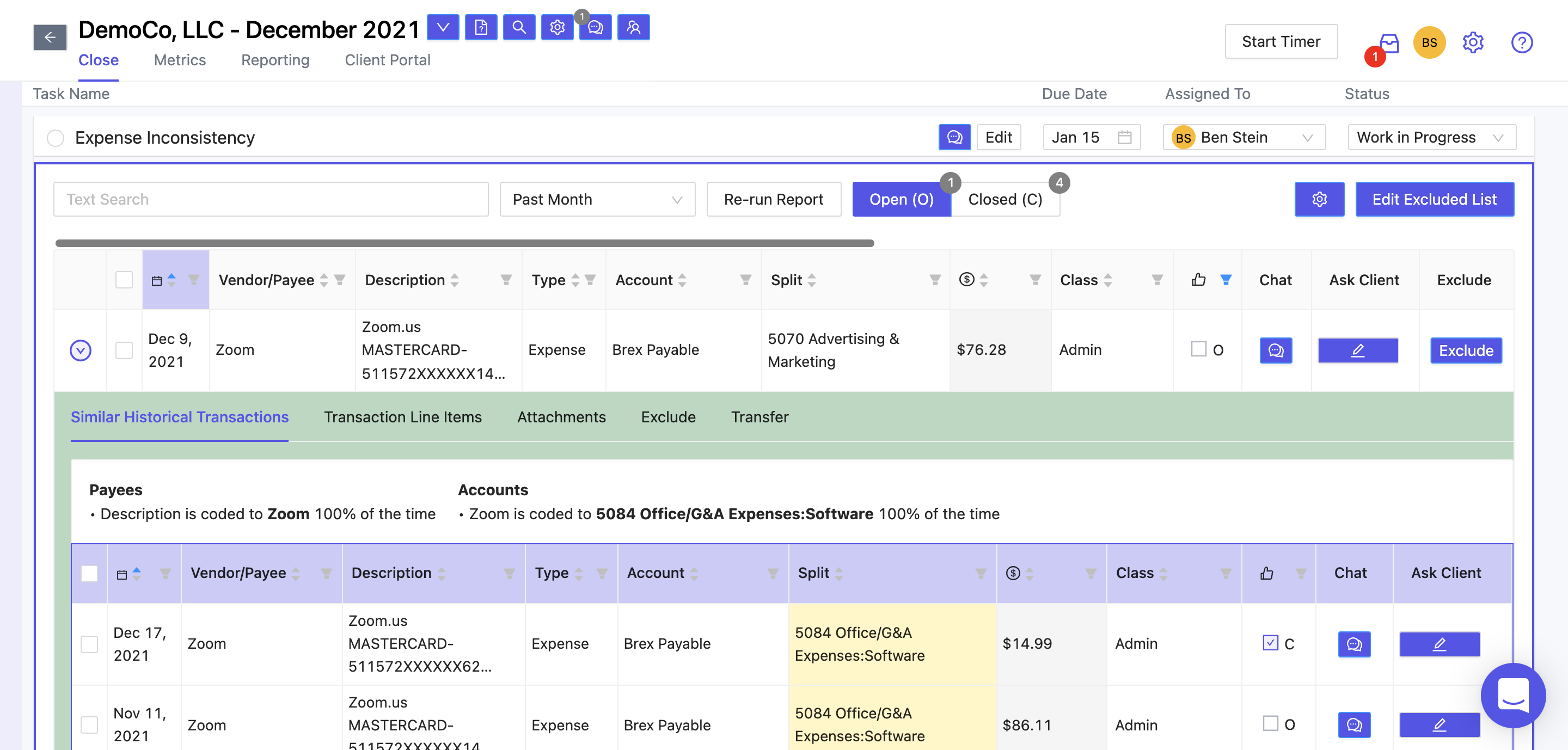Select the Dec 9 Zoom row checkbox

click(124, 351)
